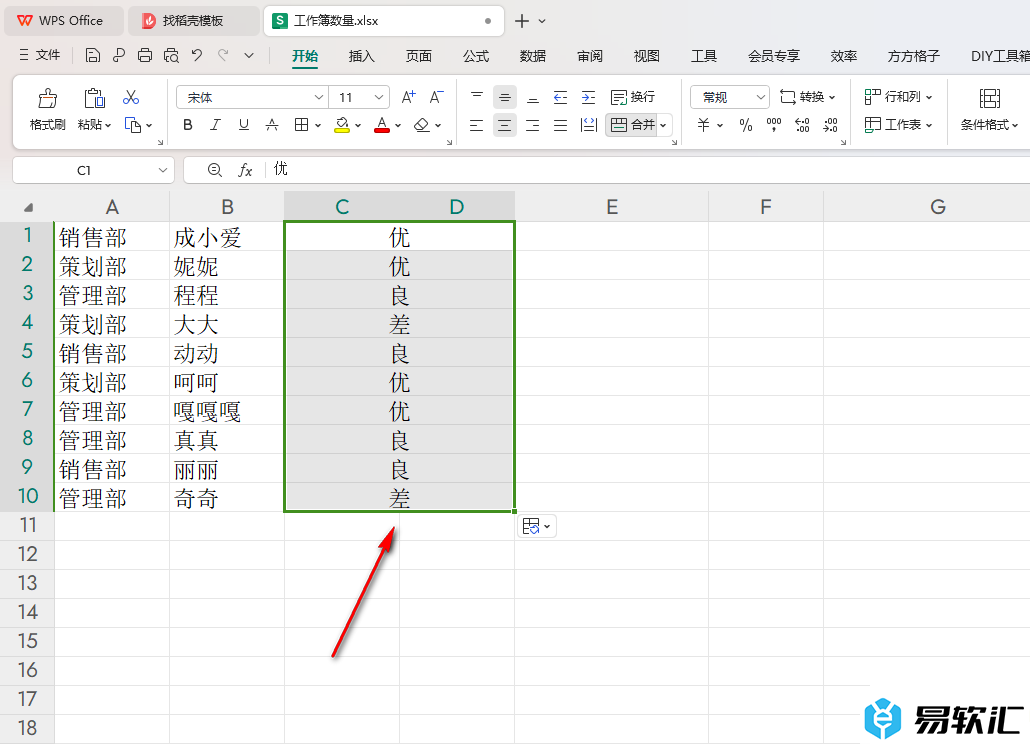
Task: Open the Worksheet menu (工作表)
Action: [898, 125]
